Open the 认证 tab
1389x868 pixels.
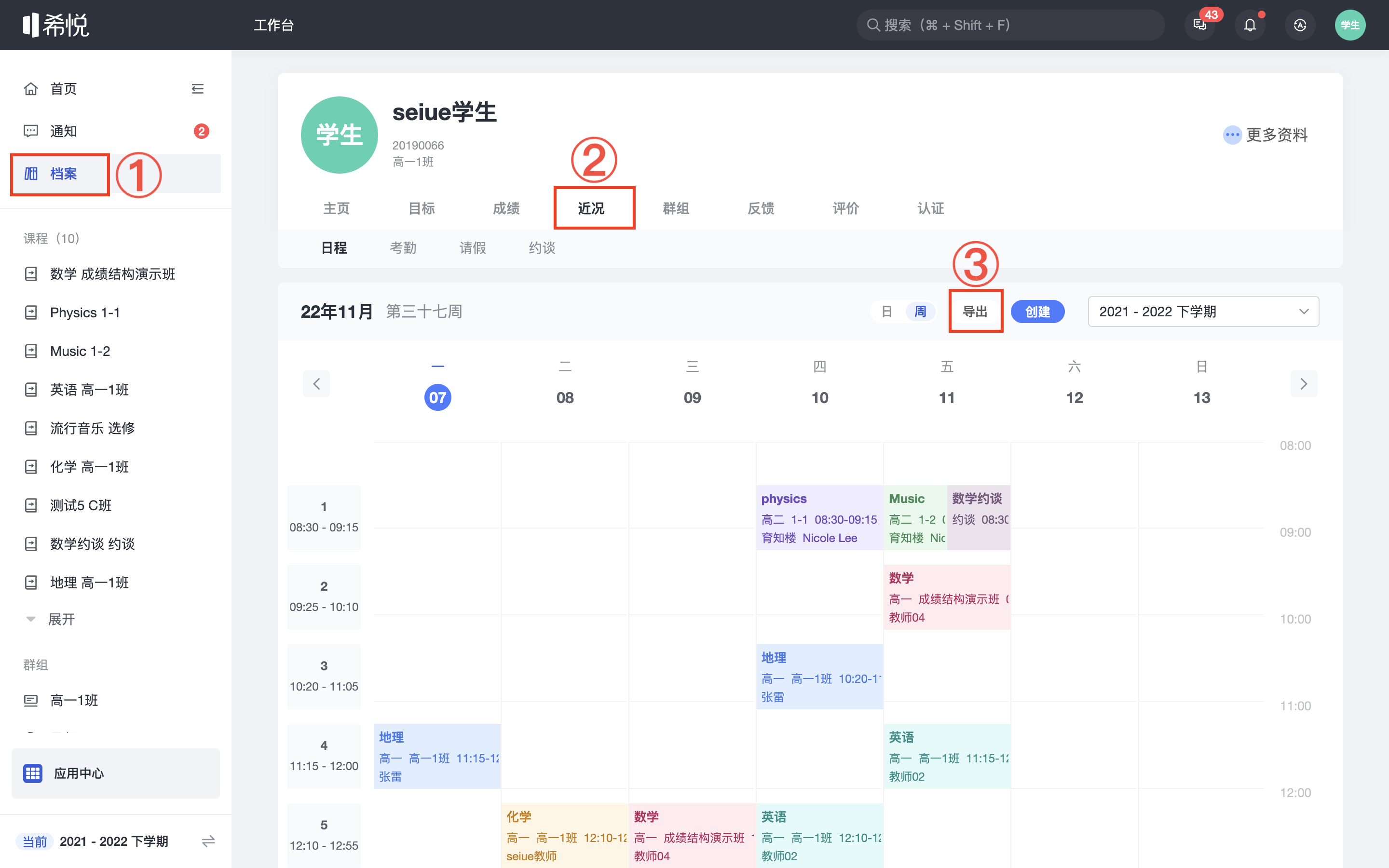tap(931, 208)
